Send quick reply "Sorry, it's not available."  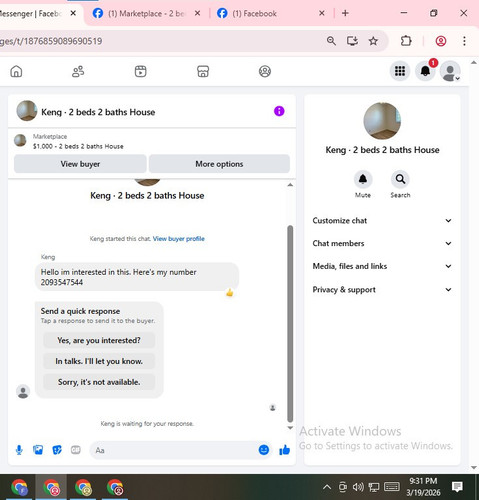[99, 382]
